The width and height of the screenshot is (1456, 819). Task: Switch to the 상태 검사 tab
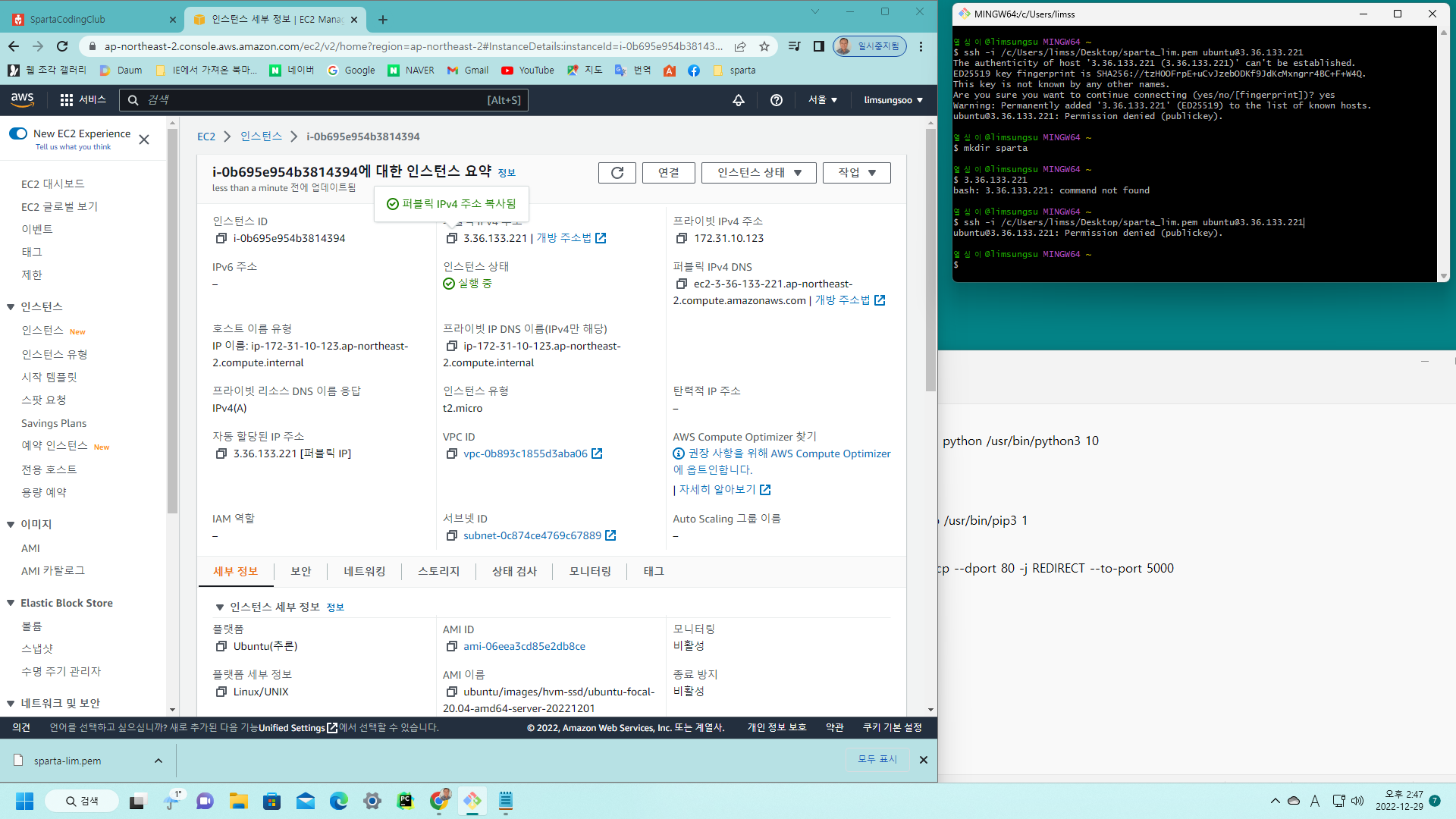pos(515,572)
